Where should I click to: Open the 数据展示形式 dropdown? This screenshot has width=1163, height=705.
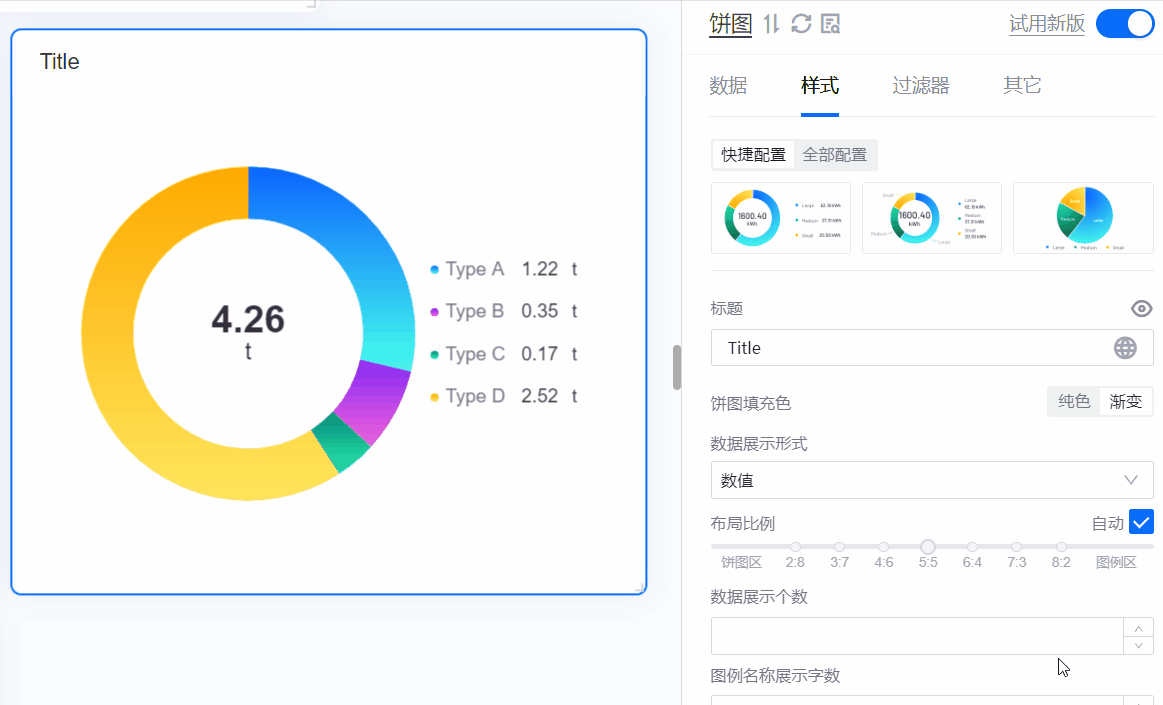[x=931, y=480]
